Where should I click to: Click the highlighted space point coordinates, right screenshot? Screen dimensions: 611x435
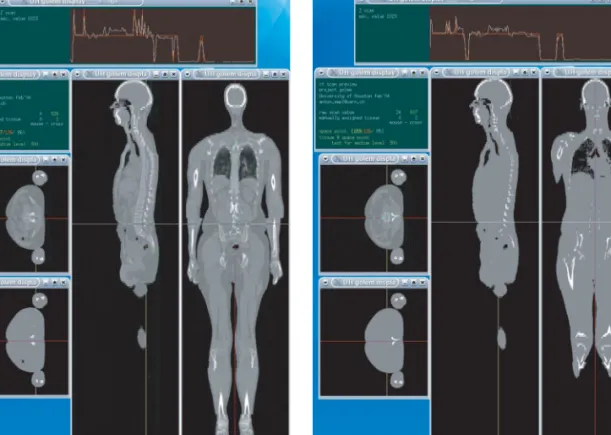pos(362,131)
